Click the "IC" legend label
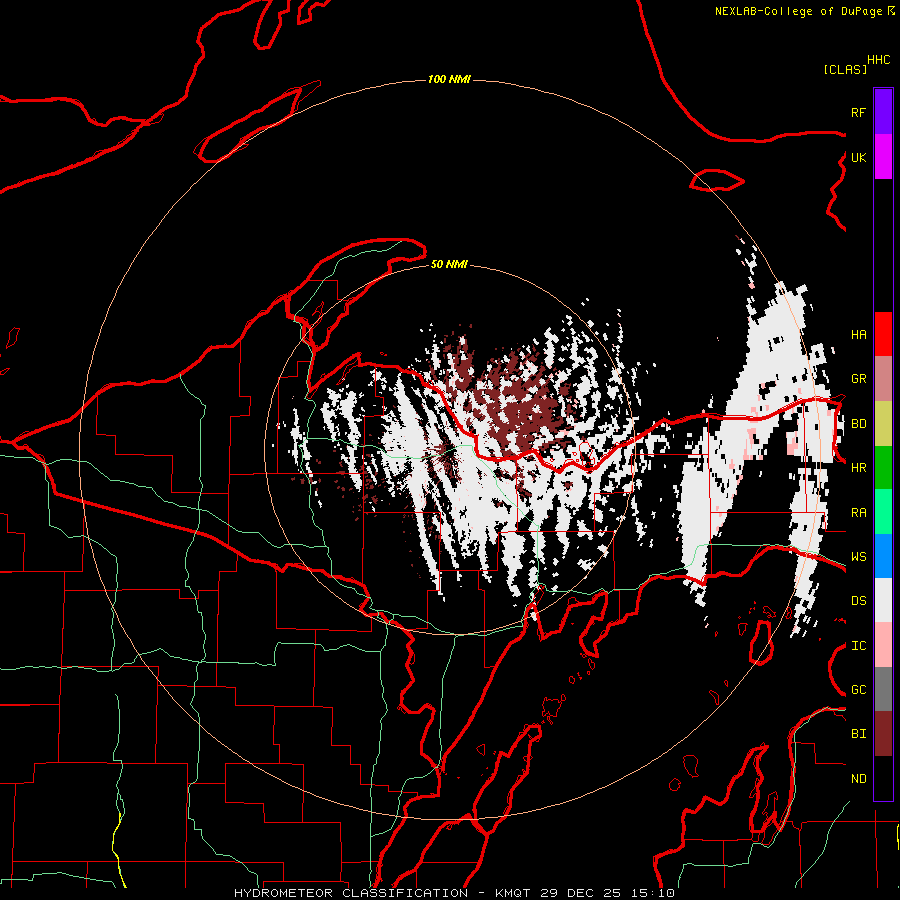Screen dimensions: 900x900 858,646
